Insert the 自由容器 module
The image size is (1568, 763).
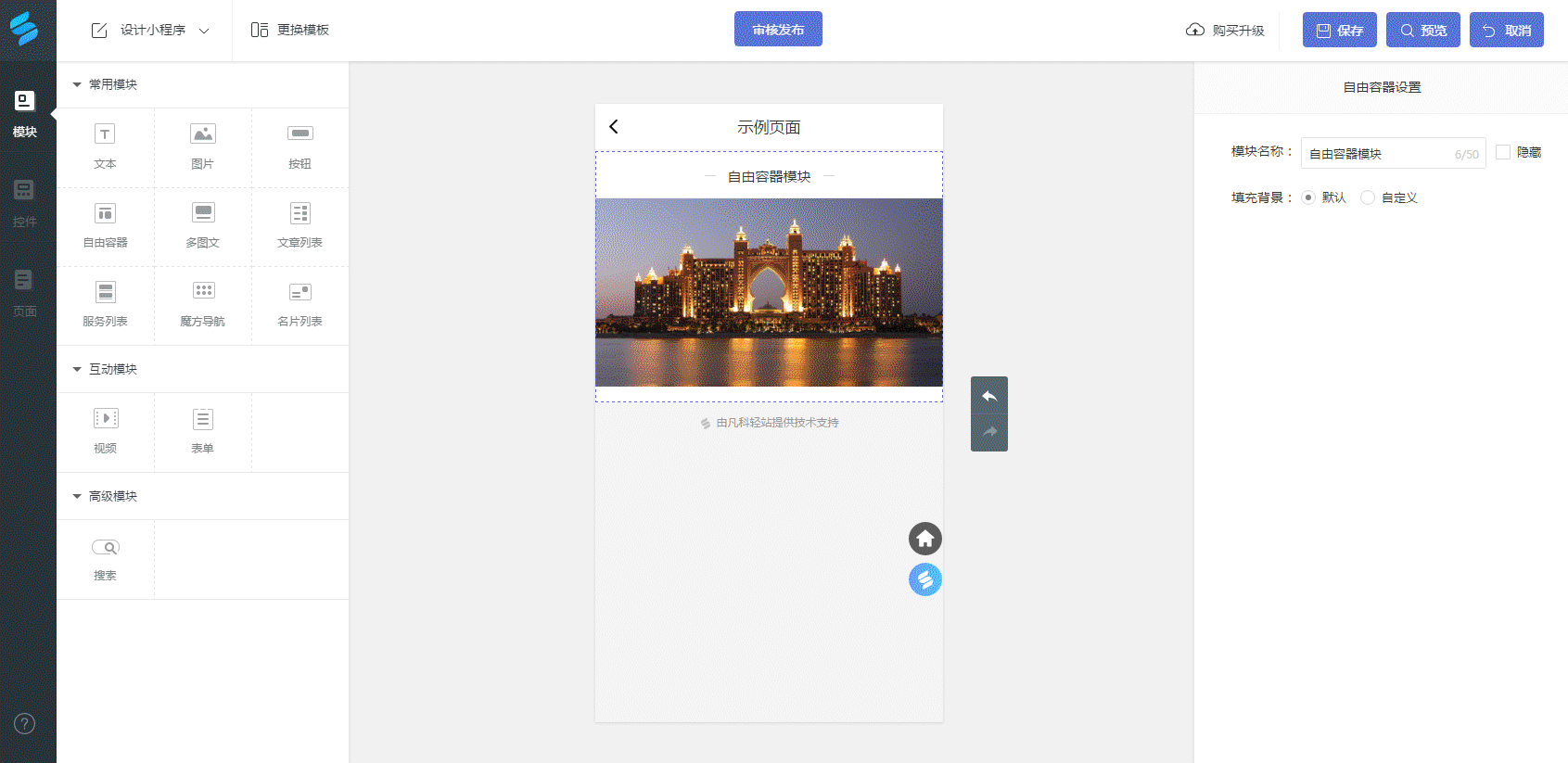click(x=105, y=226)
